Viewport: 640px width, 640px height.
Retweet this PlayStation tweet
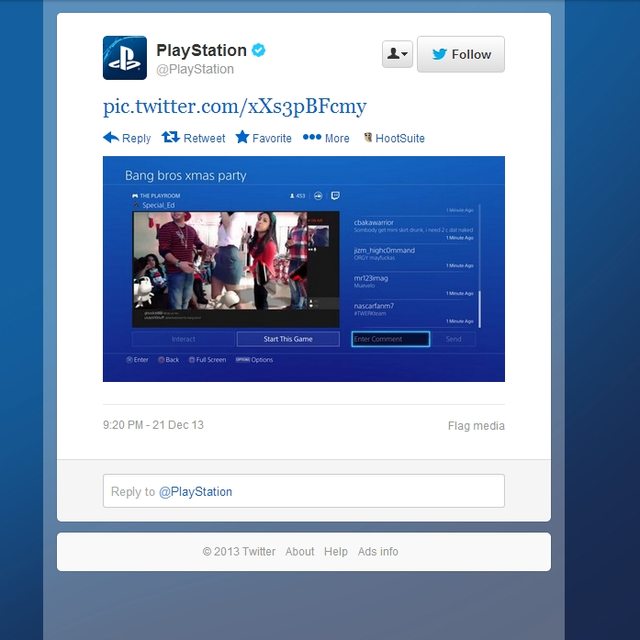tap(194, 138)
